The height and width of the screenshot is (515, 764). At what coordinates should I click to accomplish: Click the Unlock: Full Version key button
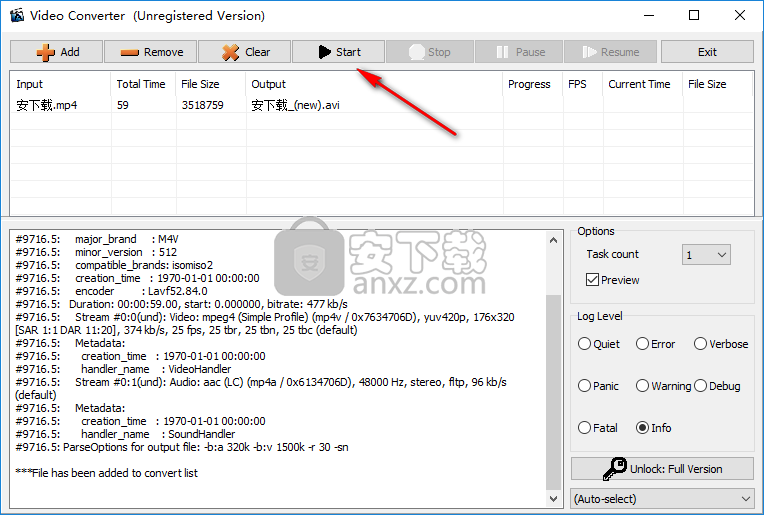[662, 469]
